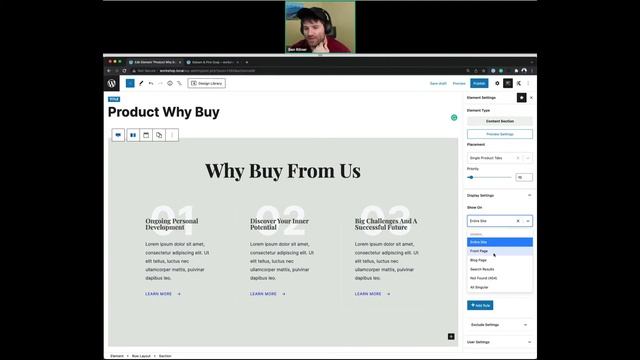The width and height of the screenshot is (640, 360).
Task: Open block toolbar more options
Action: (x=172, y=135)
